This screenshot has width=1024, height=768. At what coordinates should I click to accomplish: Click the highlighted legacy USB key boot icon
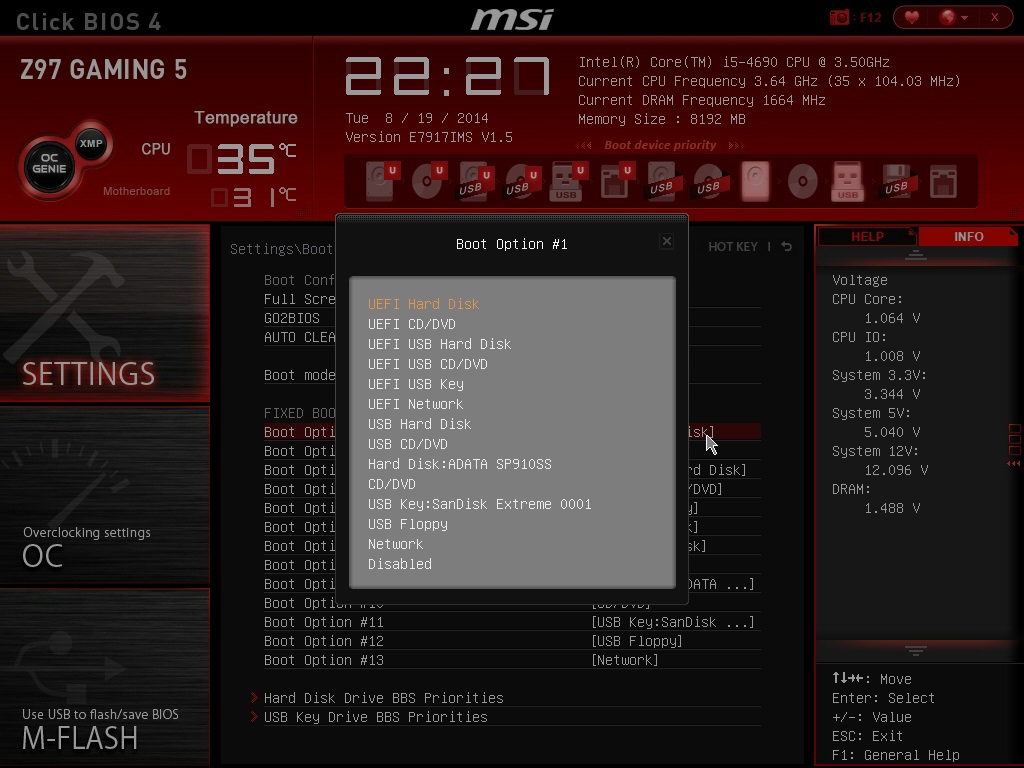point(848,181)
